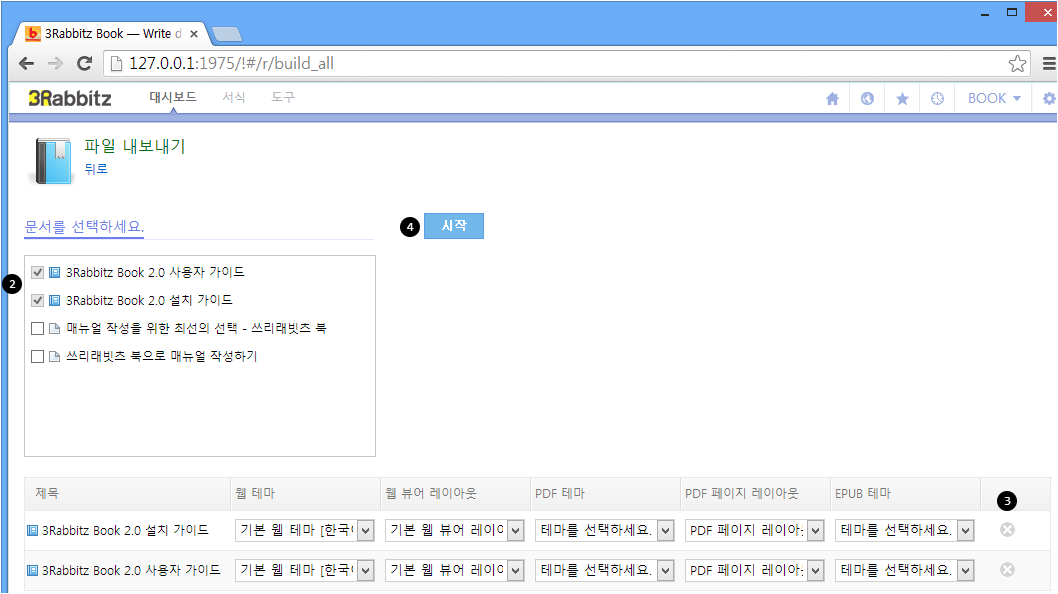Viewport: 1058px width, 594px height.
Task: Click 쓰리래빗츠 북으로 매뉴얼 작성하기 list entry text
Action: pyautogui.click(x=162, y=356)
